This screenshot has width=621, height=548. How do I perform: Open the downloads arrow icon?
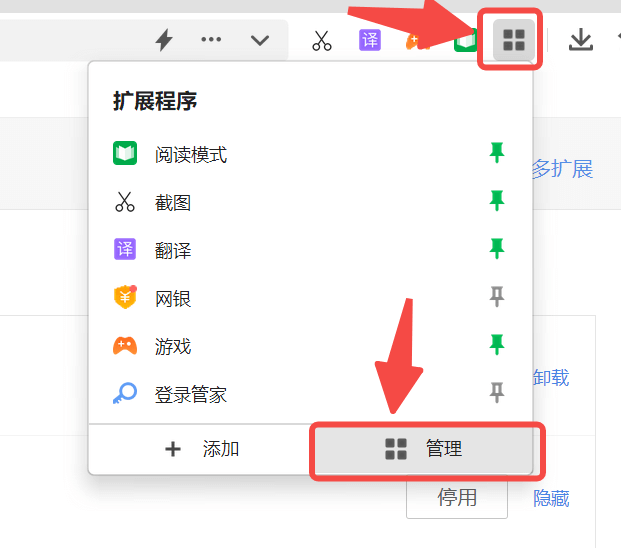[x=580, y=40]
